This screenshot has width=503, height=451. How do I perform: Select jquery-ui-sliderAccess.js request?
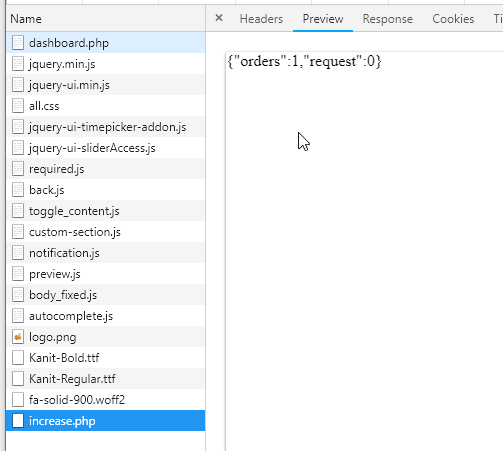(106, 148)
